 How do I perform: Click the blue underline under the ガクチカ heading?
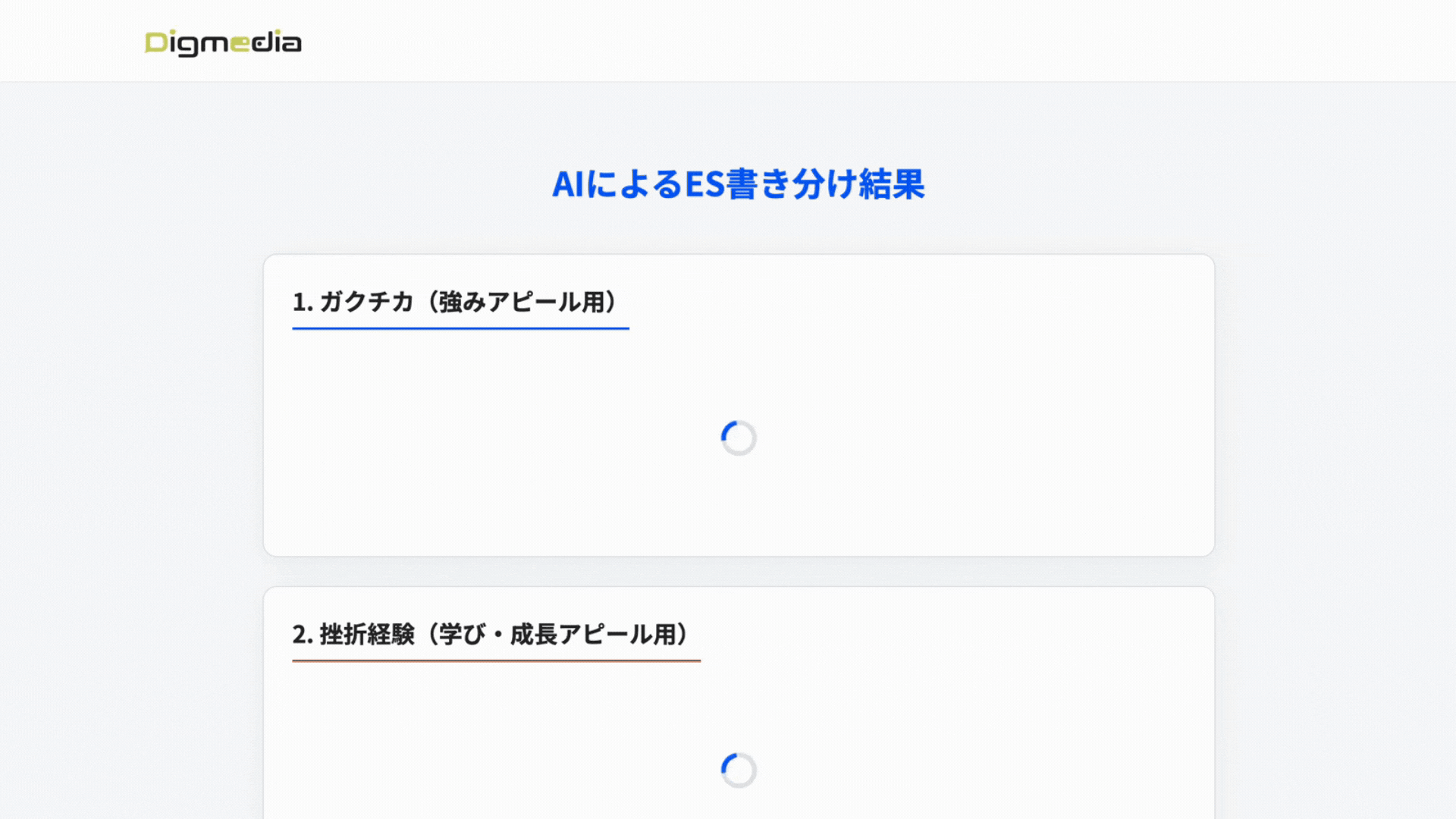460,329
